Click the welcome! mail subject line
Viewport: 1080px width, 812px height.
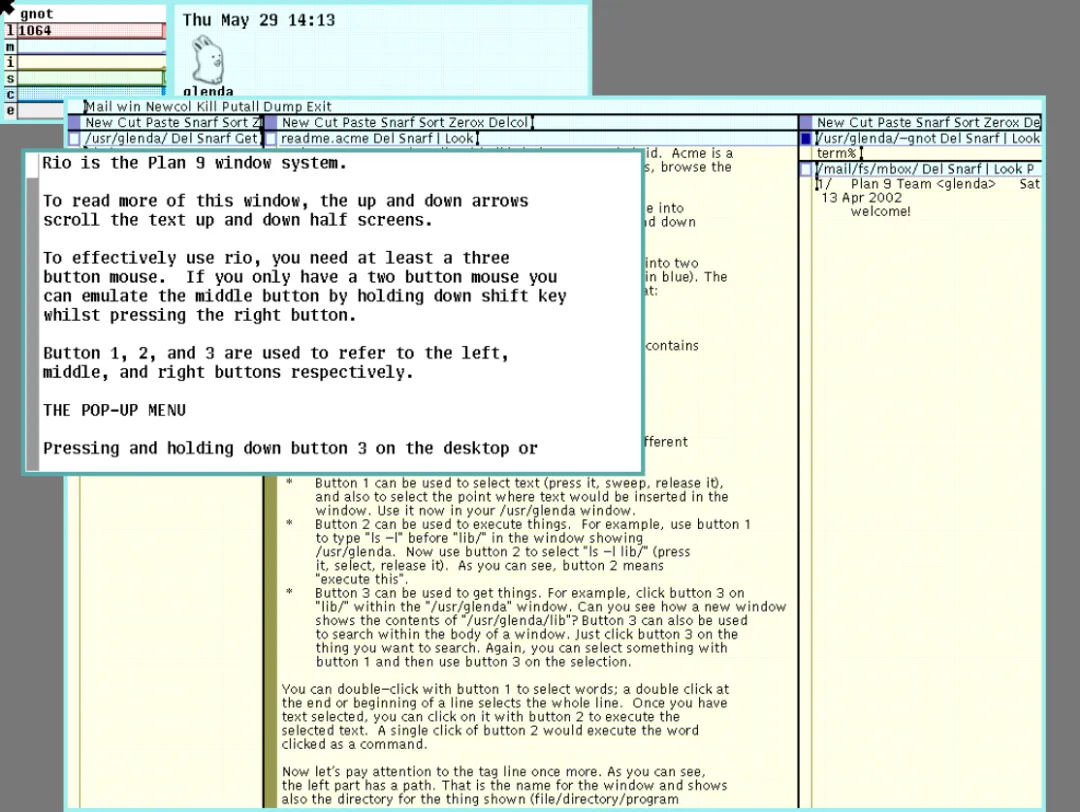click(x=880, y=211)
